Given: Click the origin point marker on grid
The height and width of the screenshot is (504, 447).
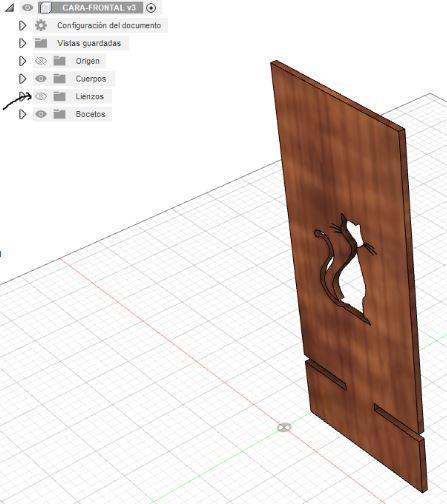Looking at the screenshot, I should pos(284,427).
